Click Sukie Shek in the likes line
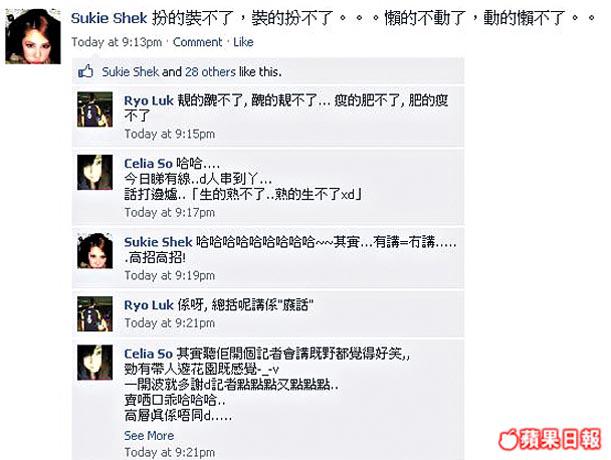Screen dimensions: 611x460 pos(130,72)
